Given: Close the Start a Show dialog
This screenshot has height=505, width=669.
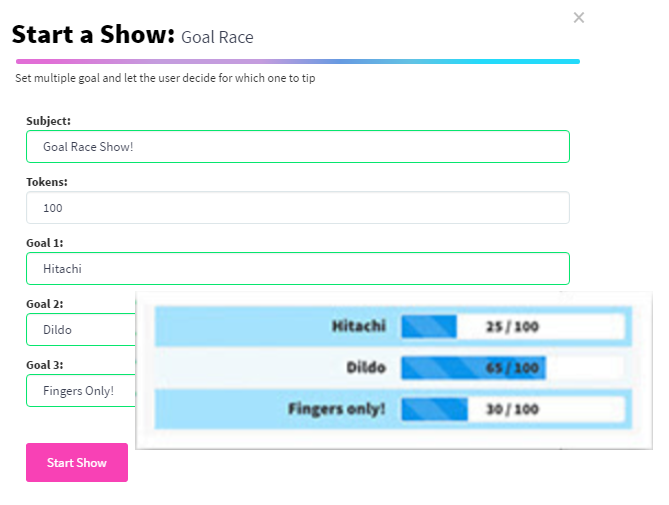Looking at the screenshot, I should click(x=579, y=18).
